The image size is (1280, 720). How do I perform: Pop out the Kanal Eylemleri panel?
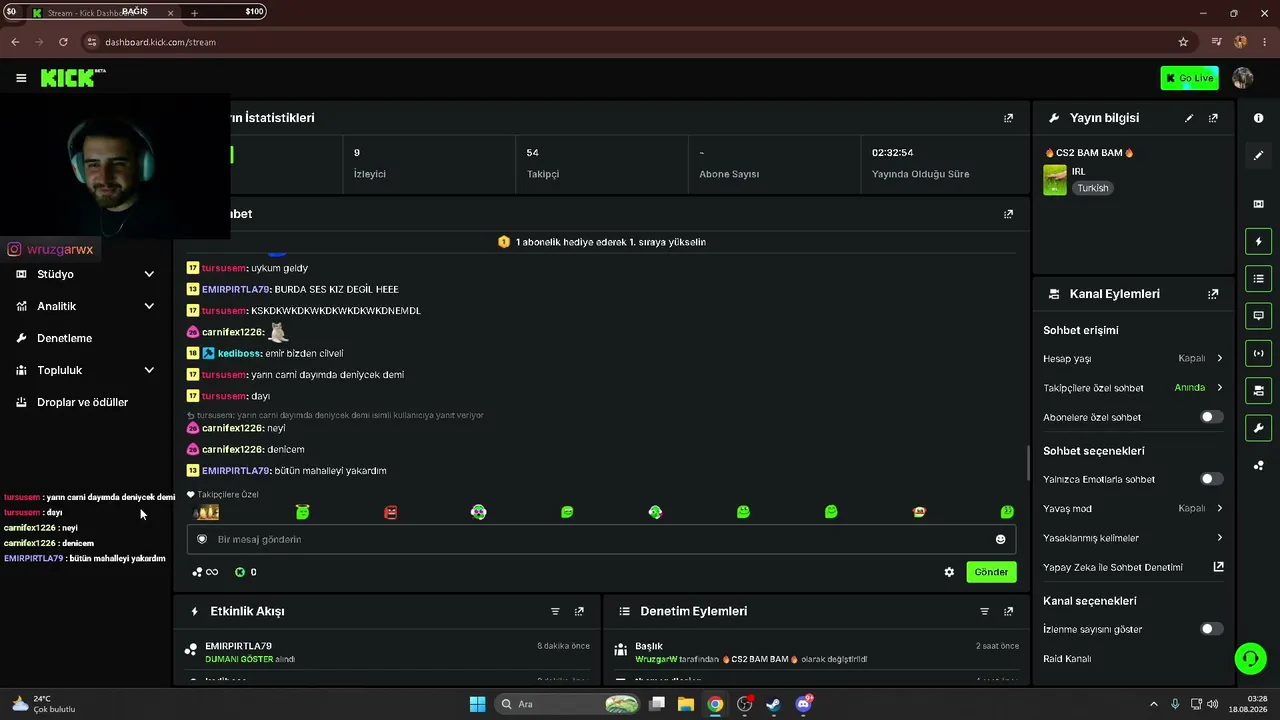[1213, 294]
